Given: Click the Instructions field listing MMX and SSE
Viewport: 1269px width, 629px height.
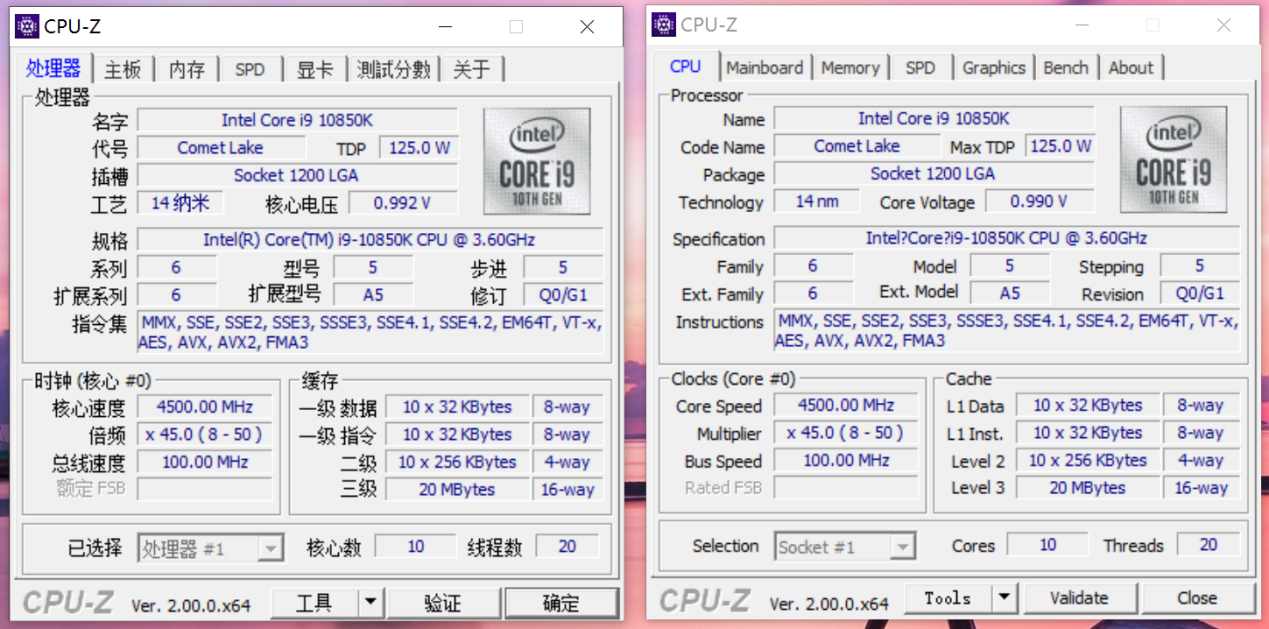Looking at the screenshot, I should point(1008,331).
